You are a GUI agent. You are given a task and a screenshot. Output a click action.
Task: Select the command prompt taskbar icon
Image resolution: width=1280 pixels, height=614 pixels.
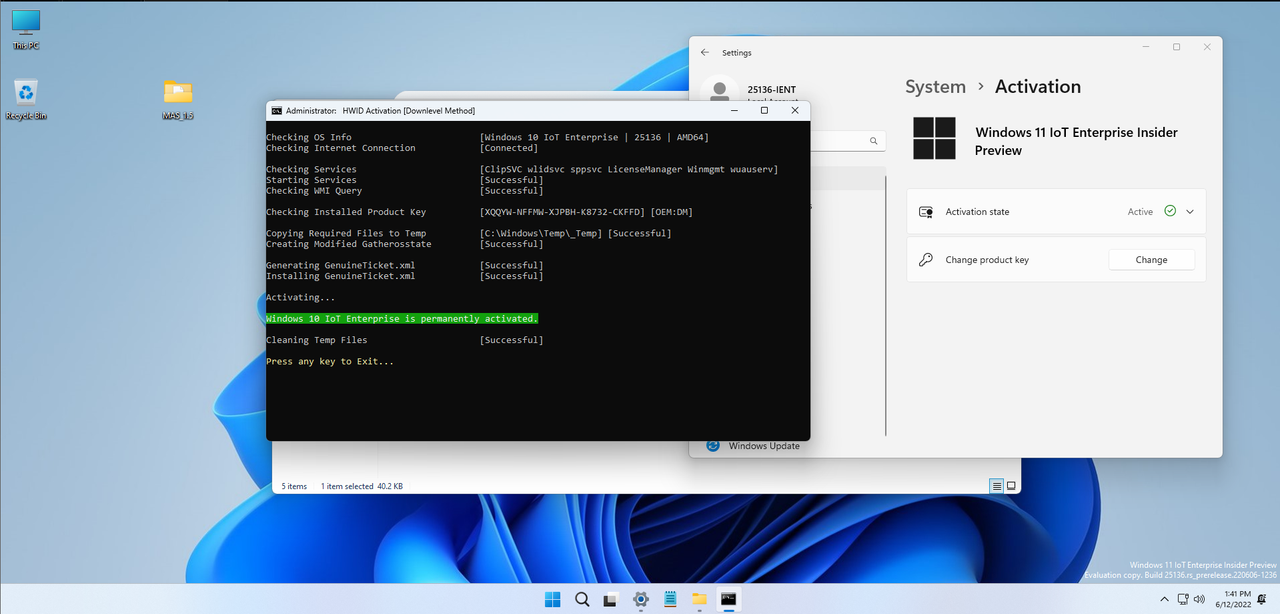[729, 599]
